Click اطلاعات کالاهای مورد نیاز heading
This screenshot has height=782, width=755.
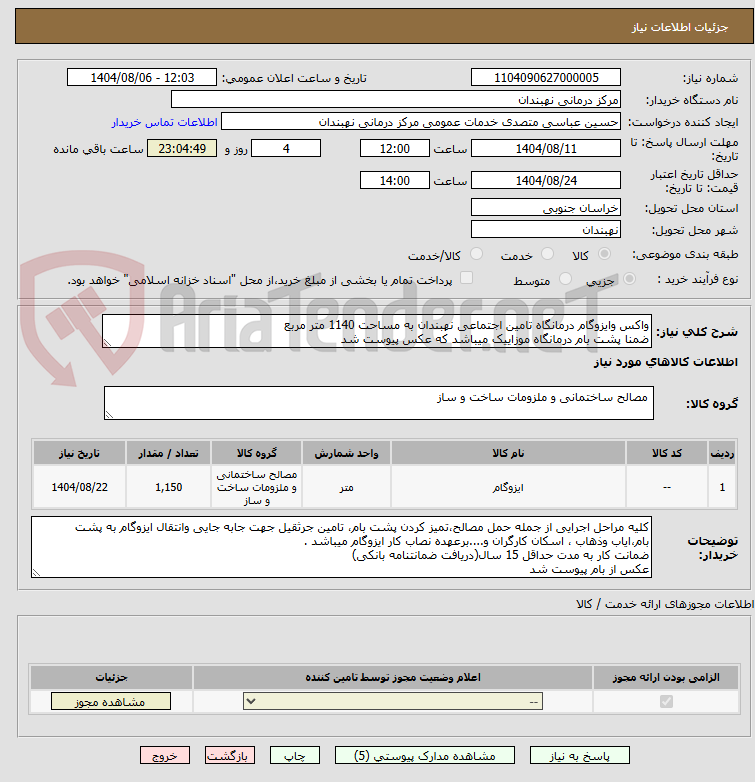tap(666, 362)
